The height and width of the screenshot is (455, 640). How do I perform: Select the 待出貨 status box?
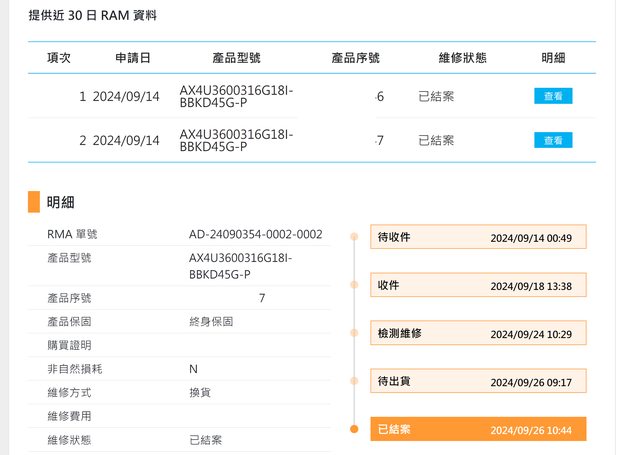478,381
